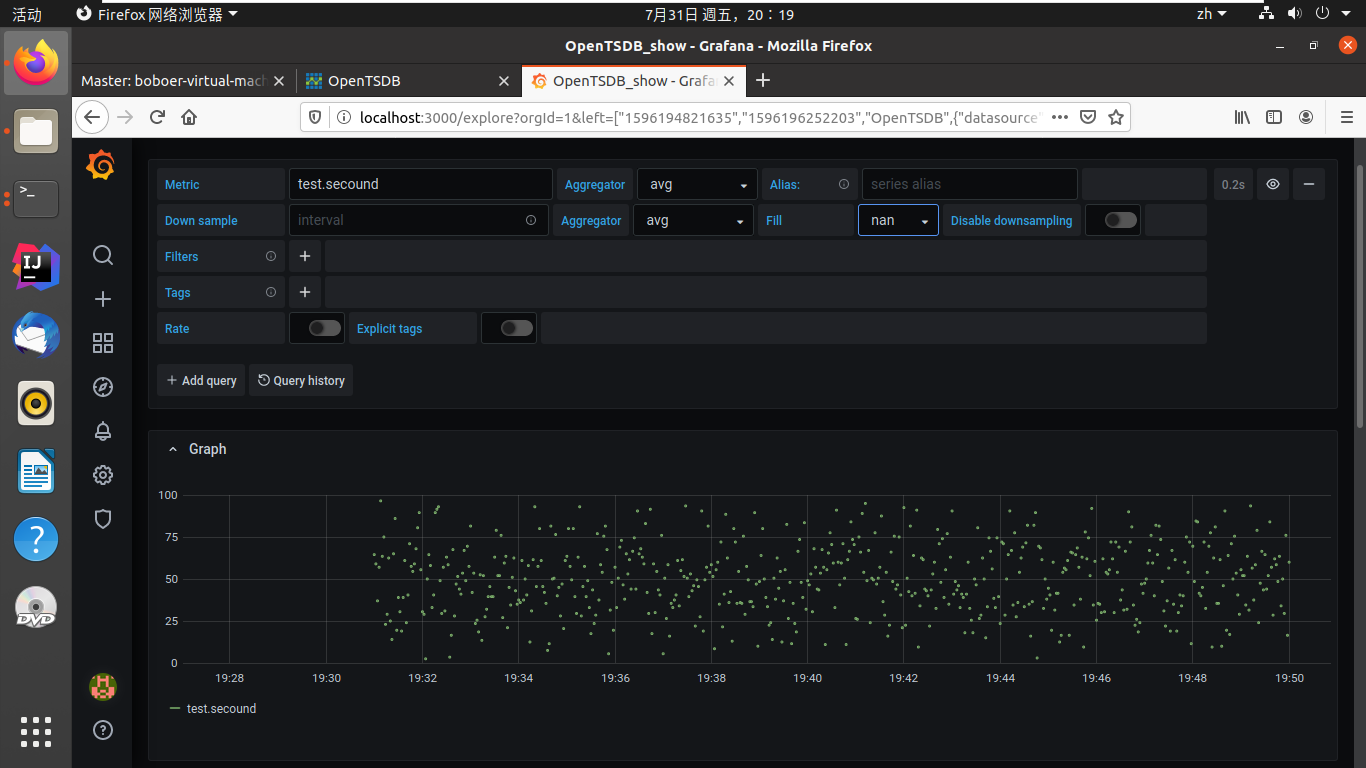
Task: Close the OpenTSDB tab
Action: pos(503,80)
